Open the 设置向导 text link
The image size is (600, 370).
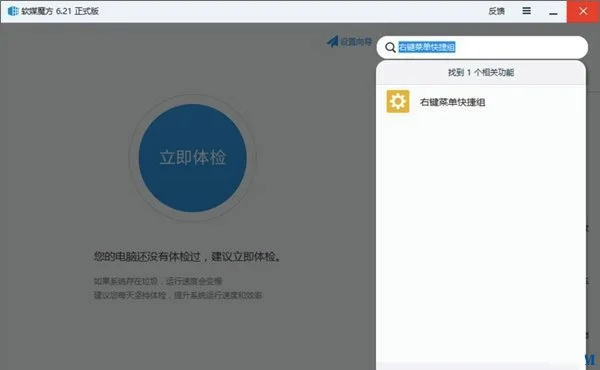point(356,42)
